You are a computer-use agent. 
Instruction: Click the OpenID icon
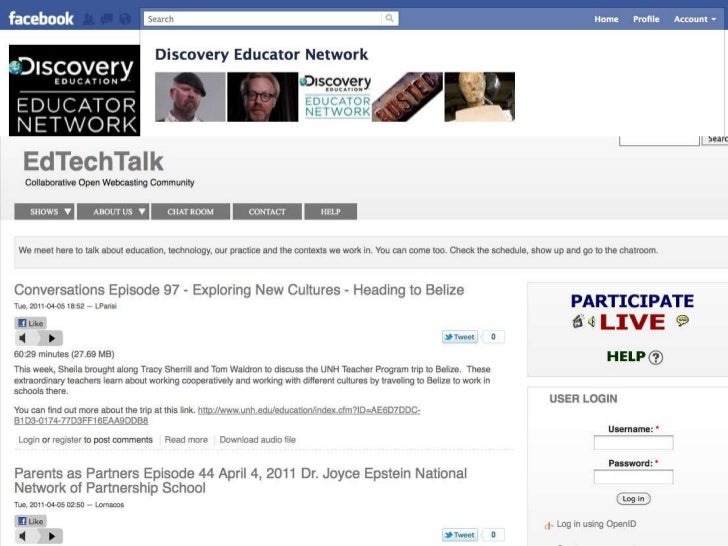point(548,525)
